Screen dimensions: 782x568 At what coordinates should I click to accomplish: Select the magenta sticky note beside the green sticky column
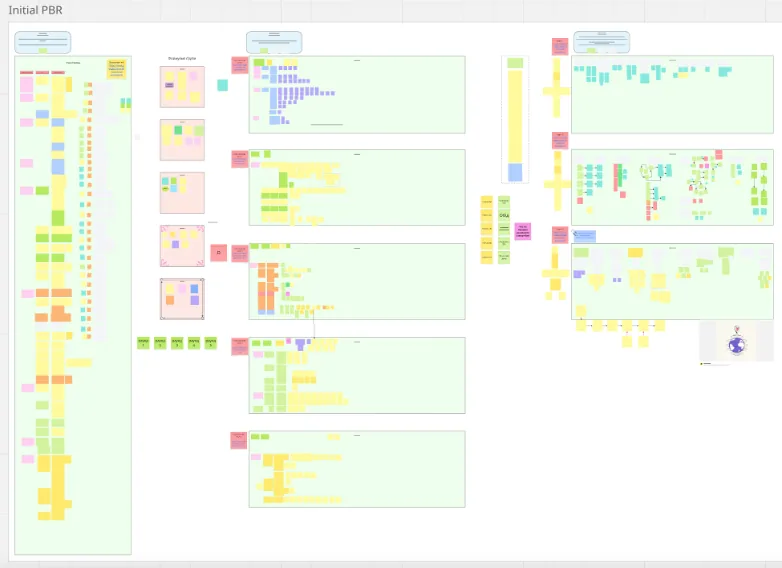pos(523,231)
